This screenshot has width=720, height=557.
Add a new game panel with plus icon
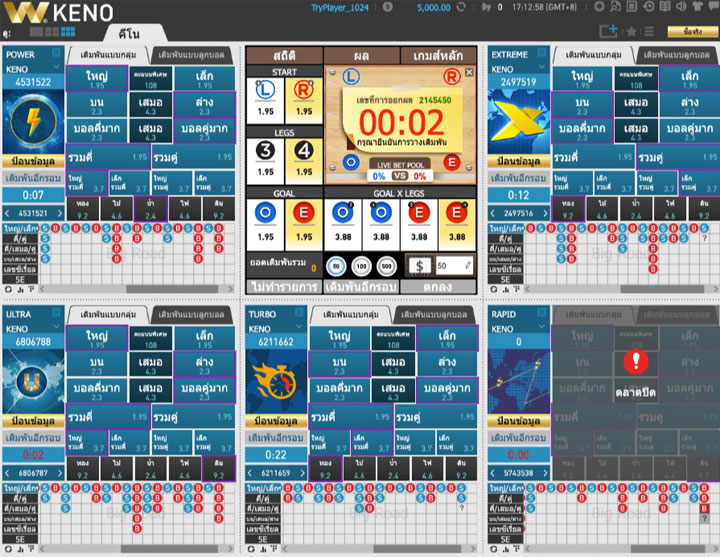click(608, 31)
